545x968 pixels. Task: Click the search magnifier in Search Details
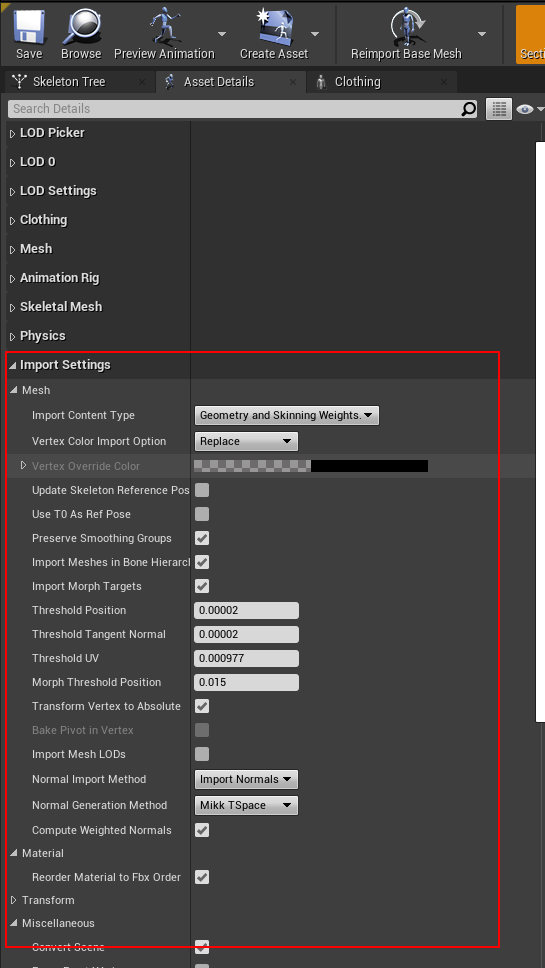[468, 109]
